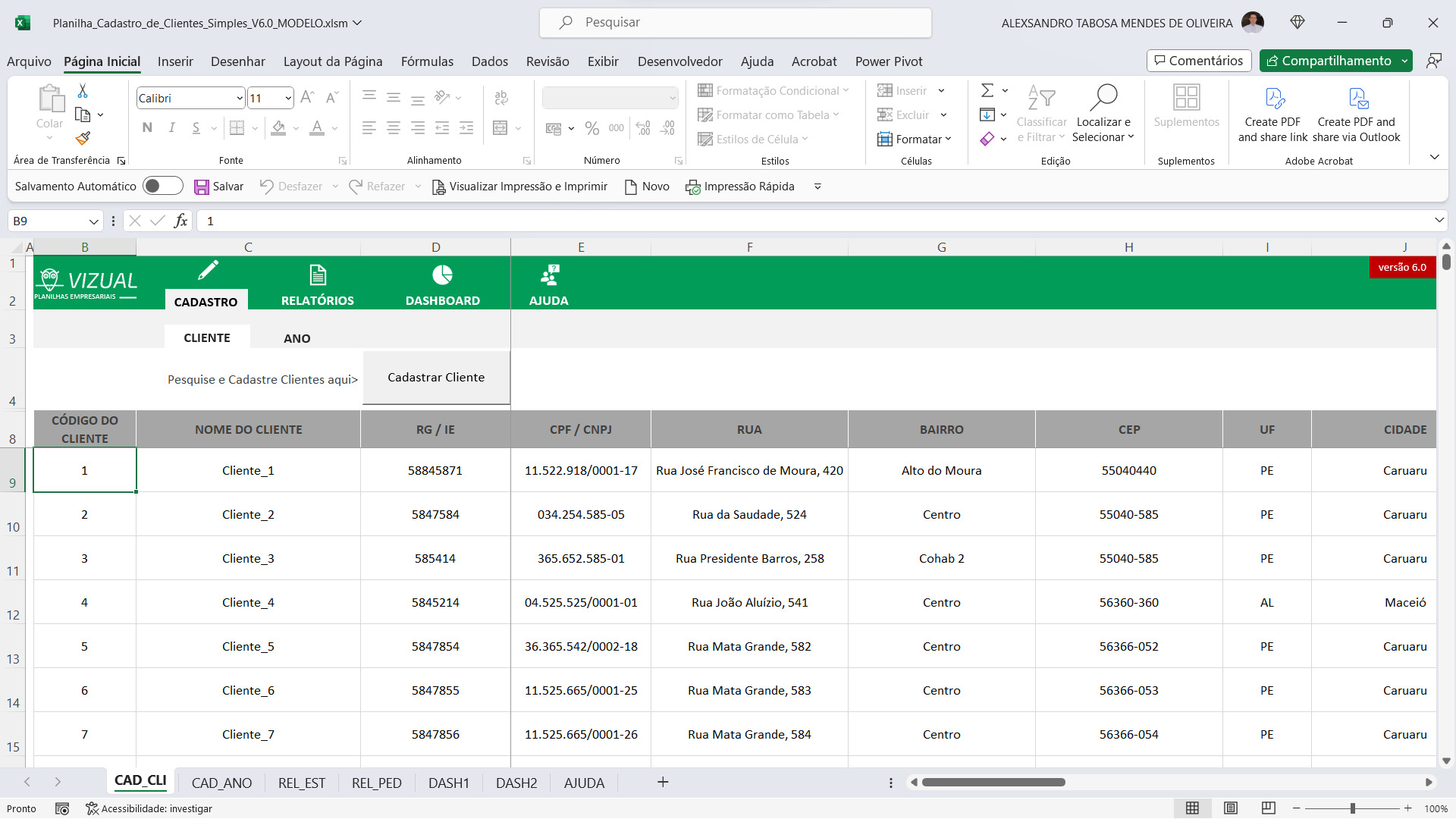Click the AutoSum sigma icon
Screen dimensions: 1456x819
click(x=987, y=91)
